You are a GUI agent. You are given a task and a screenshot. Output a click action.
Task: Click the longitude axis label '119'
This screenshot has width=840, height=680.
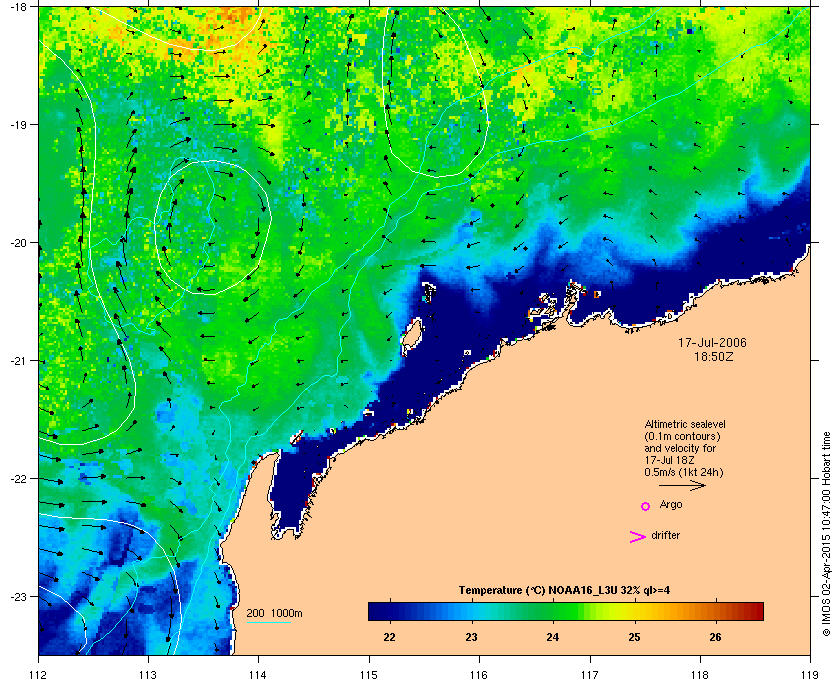pos(810,674)
